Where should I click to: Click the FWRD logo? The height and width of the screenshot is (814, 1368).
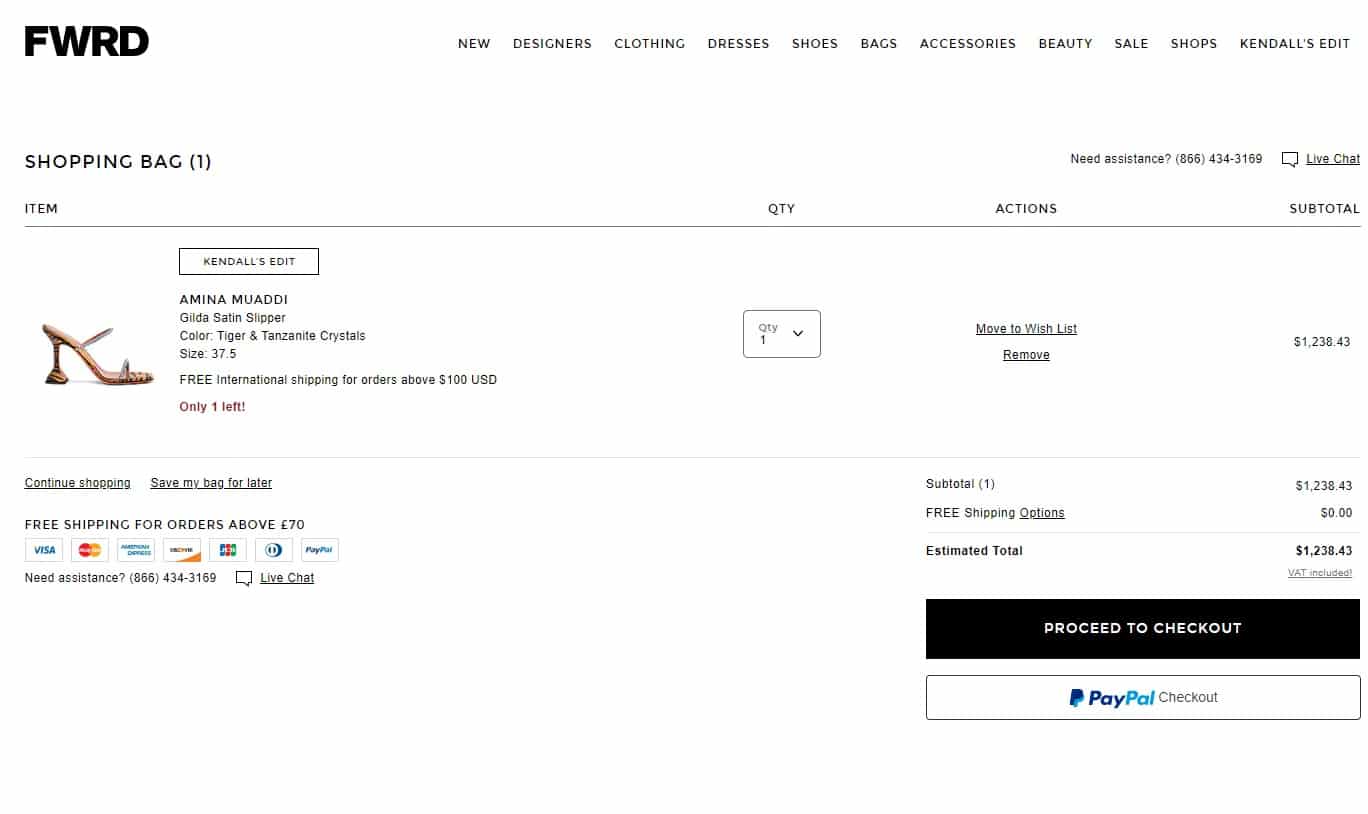86,41
